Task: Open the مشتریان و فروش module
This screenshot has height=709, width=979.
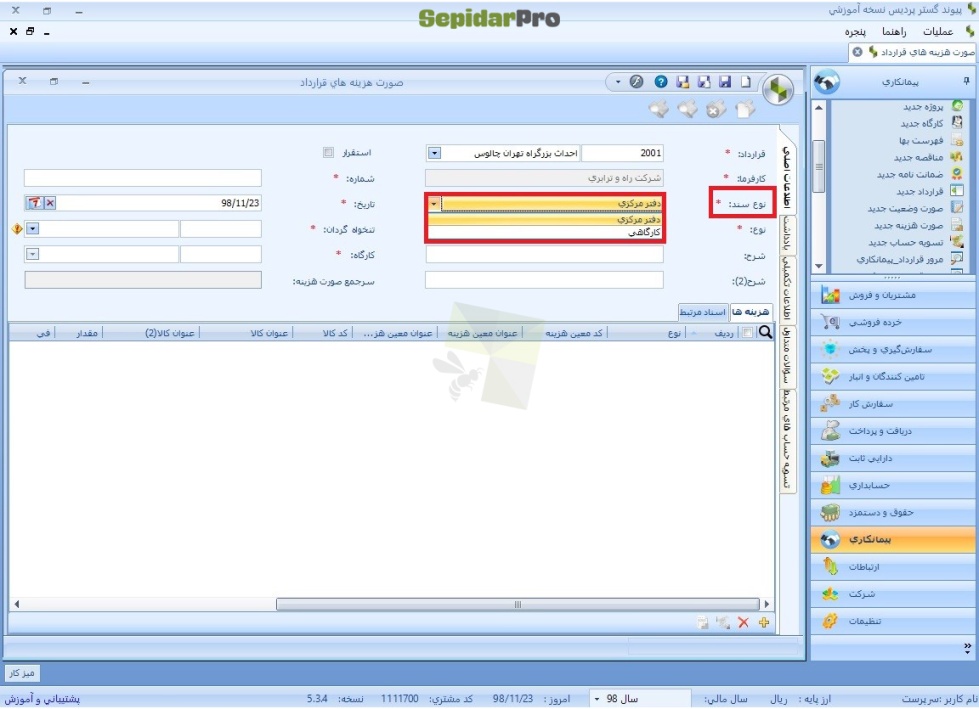Action: (893, 295)
